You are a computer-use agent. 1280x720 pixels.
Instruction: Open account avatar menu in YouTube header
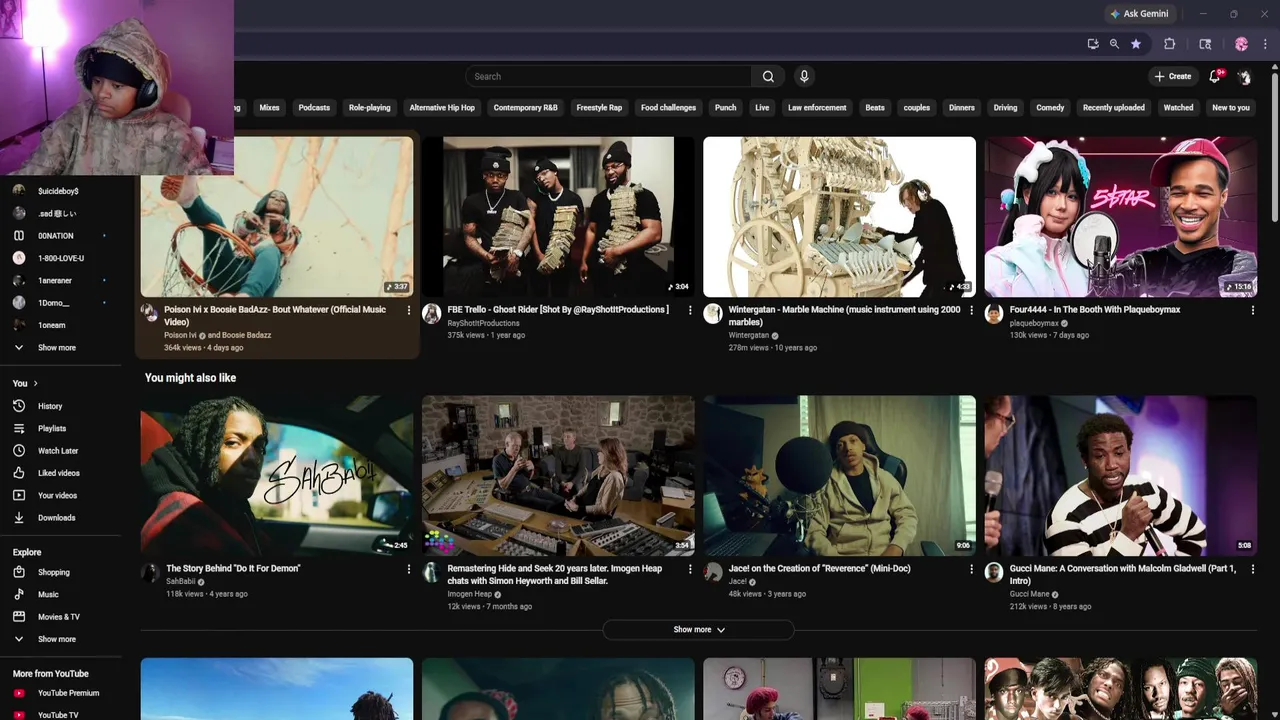click(x=1244, y=76)
